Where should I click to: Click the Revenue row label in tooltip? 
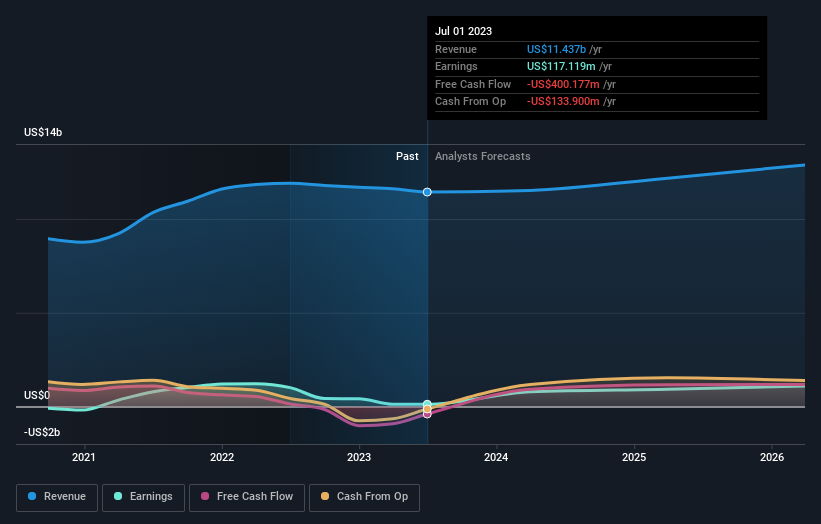[x=456, y=49]
